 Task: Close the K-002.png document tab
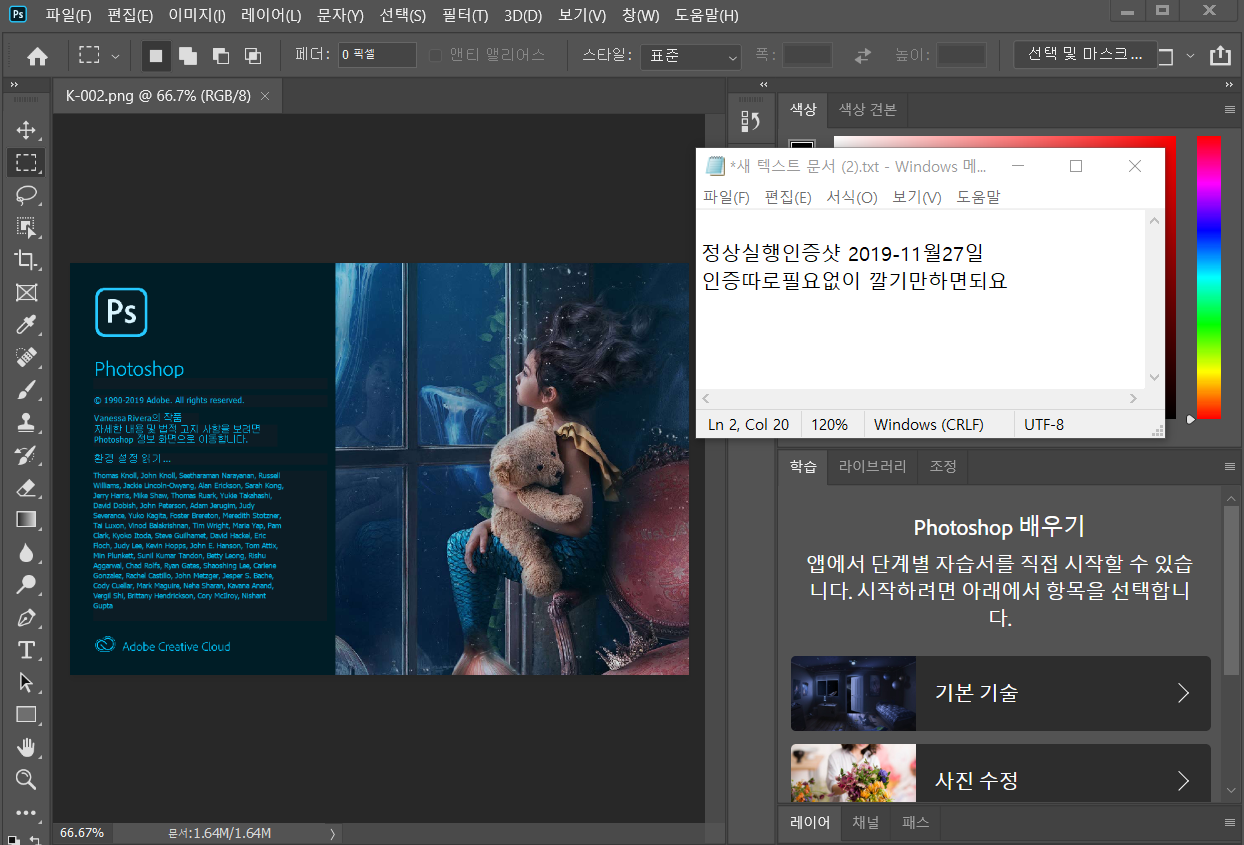(x=265, y=96)
